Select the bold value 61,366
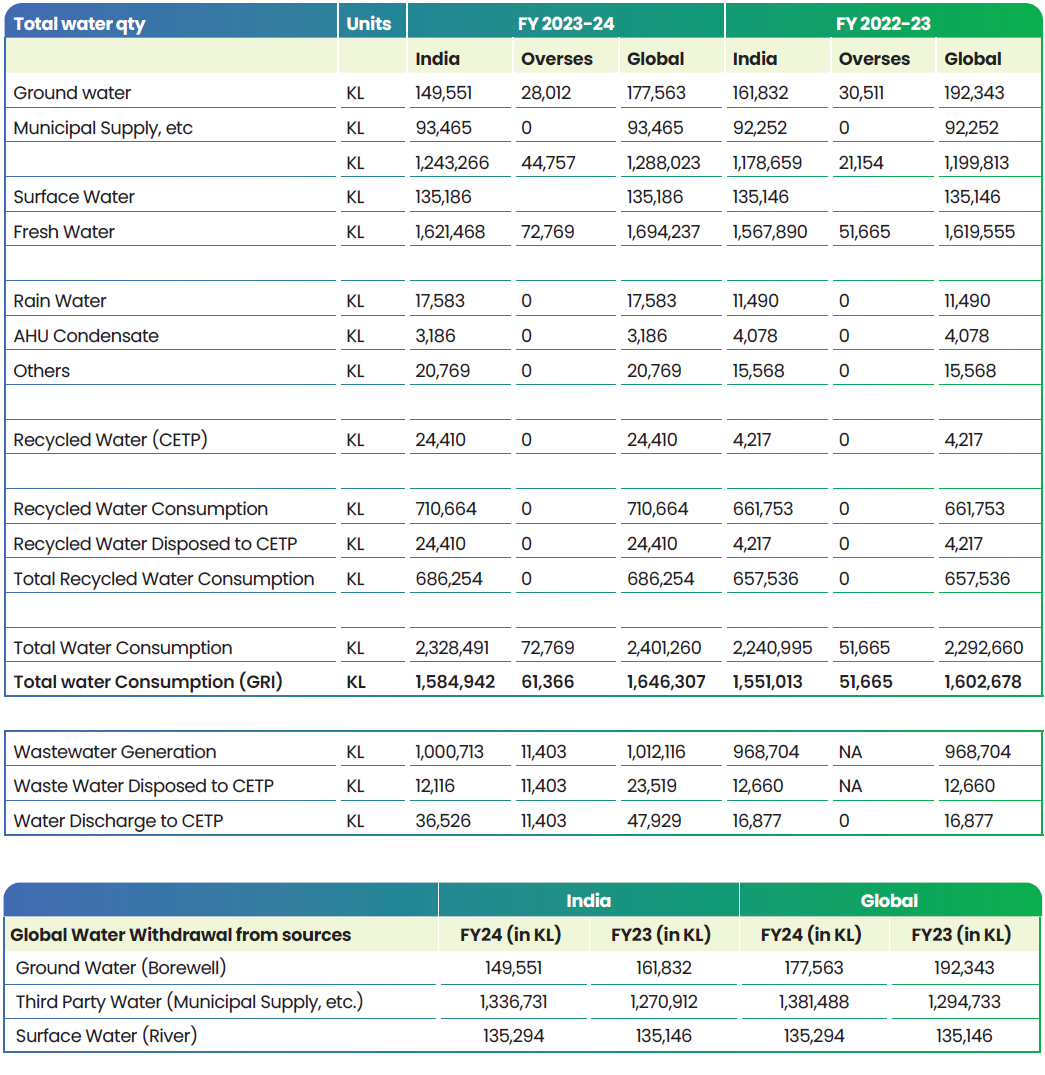 click(547, 682)
